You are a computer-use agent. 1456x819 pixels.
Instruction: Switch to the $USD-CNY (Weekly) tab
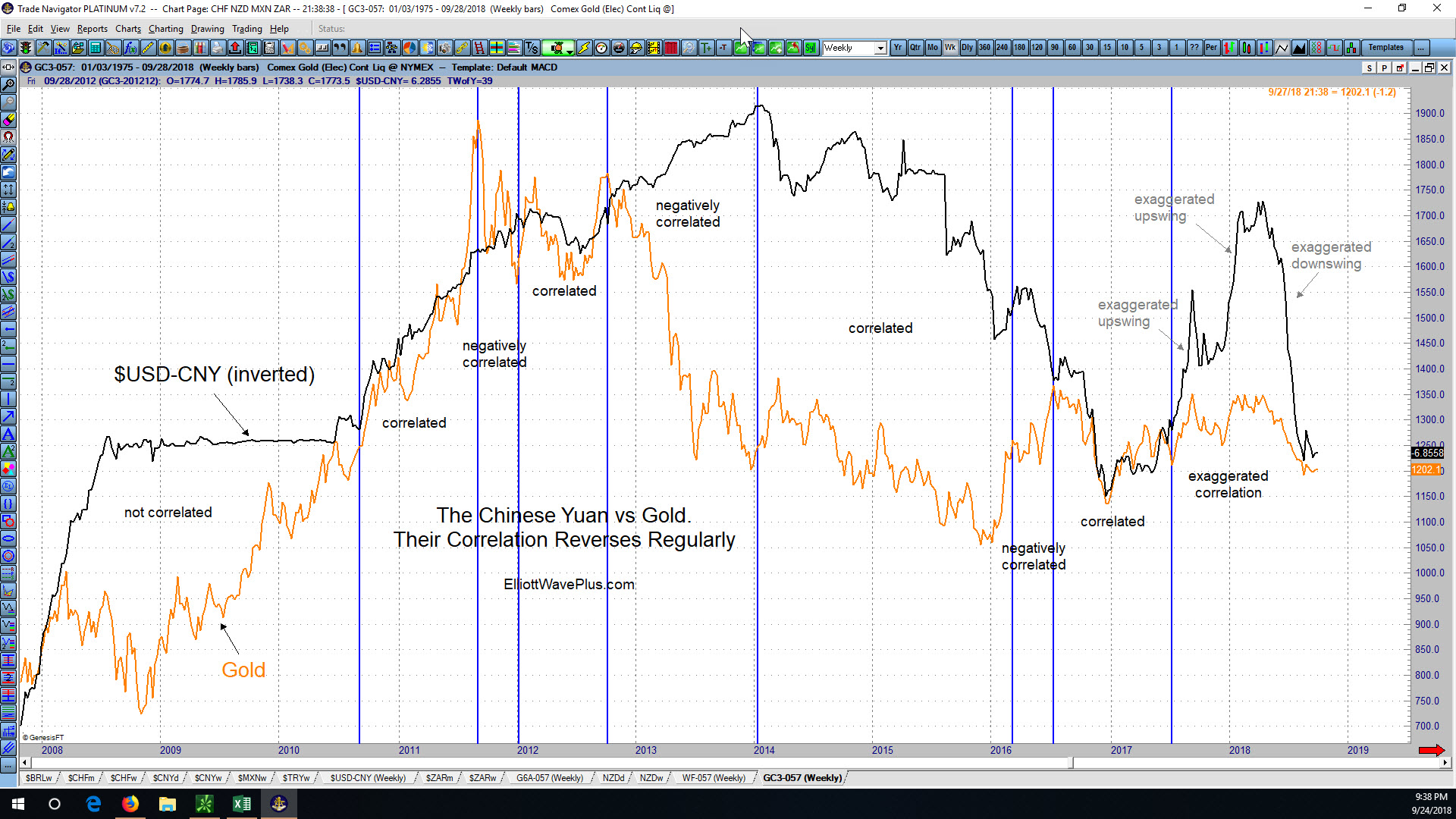coord(368,778)
